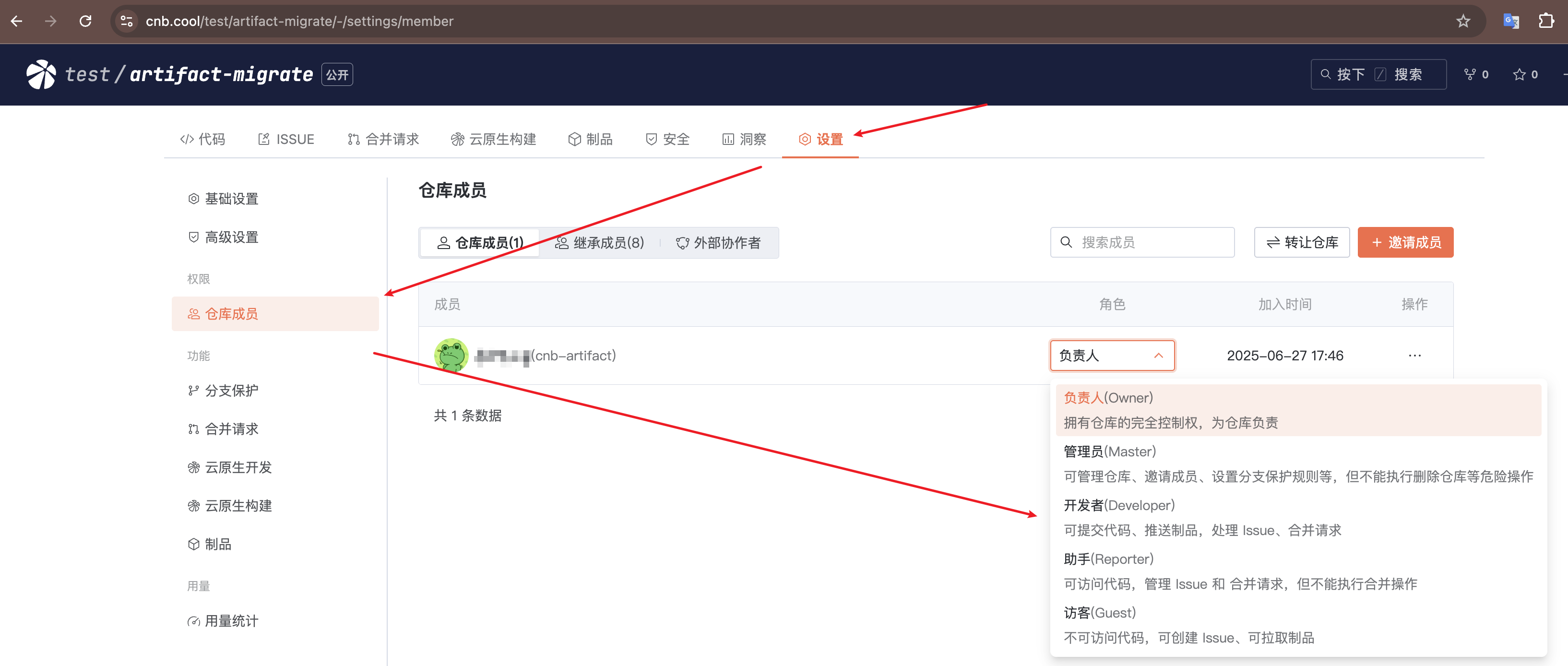Switch to the 外部协作者 tab
This screenshot has width=1568, height=666.
(718, 243)
